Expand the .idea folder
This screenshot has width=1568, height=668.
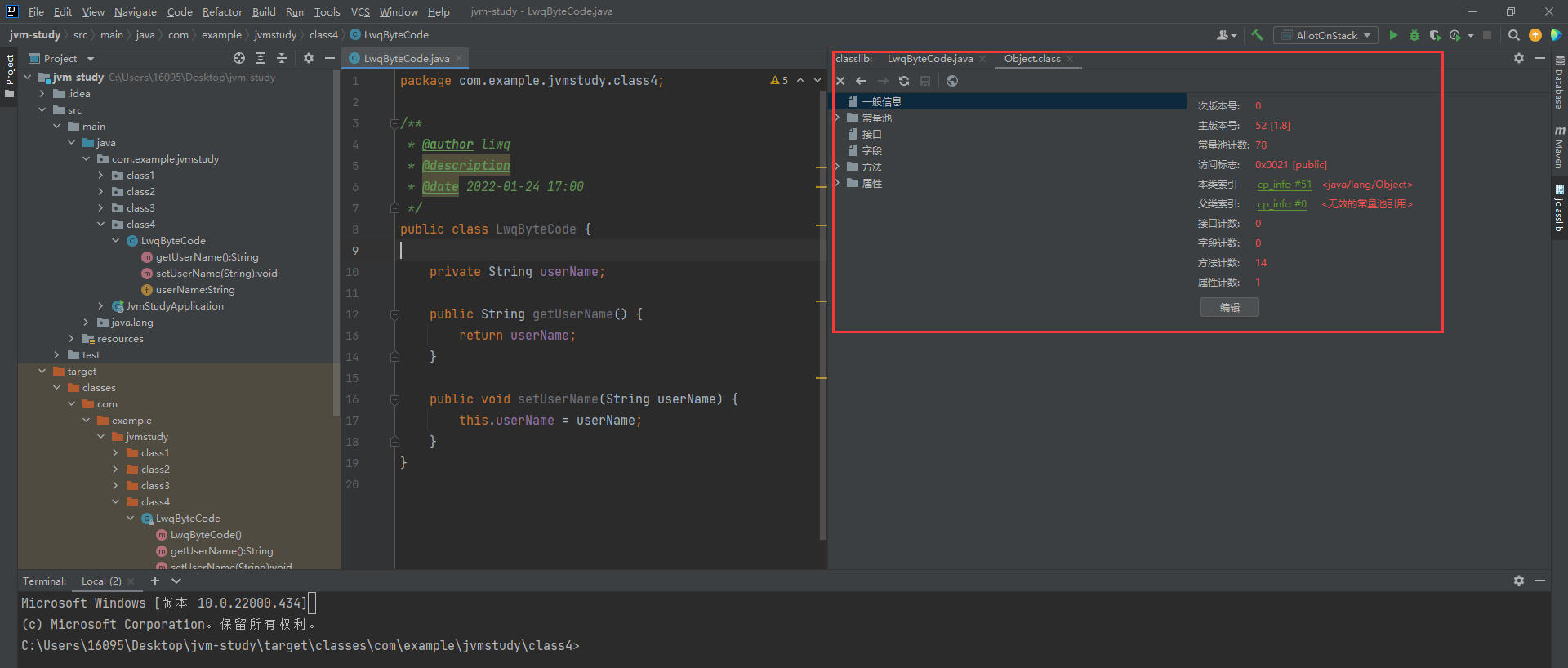click(x=42, y=94)
